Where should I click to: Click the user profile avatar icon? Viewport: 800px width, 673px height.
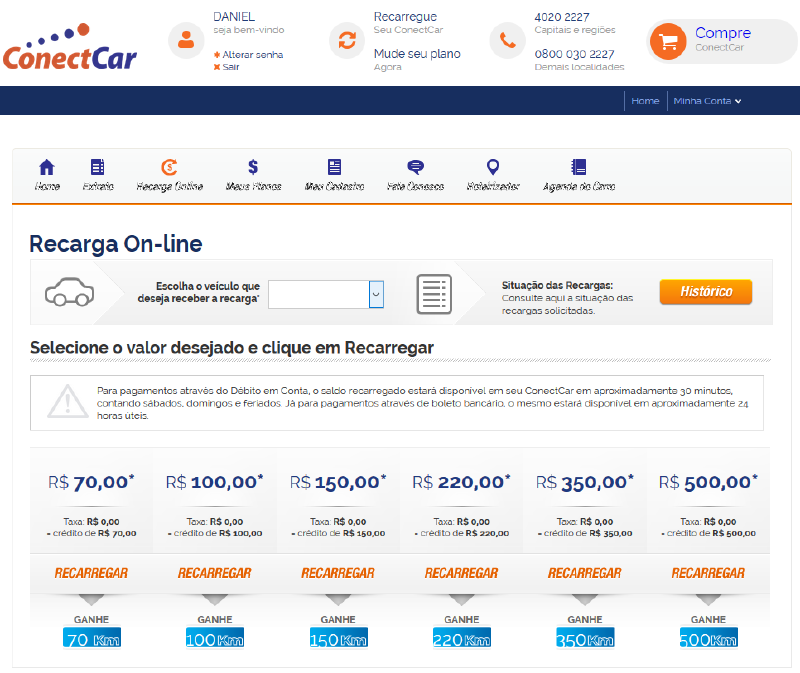point(186,40)
